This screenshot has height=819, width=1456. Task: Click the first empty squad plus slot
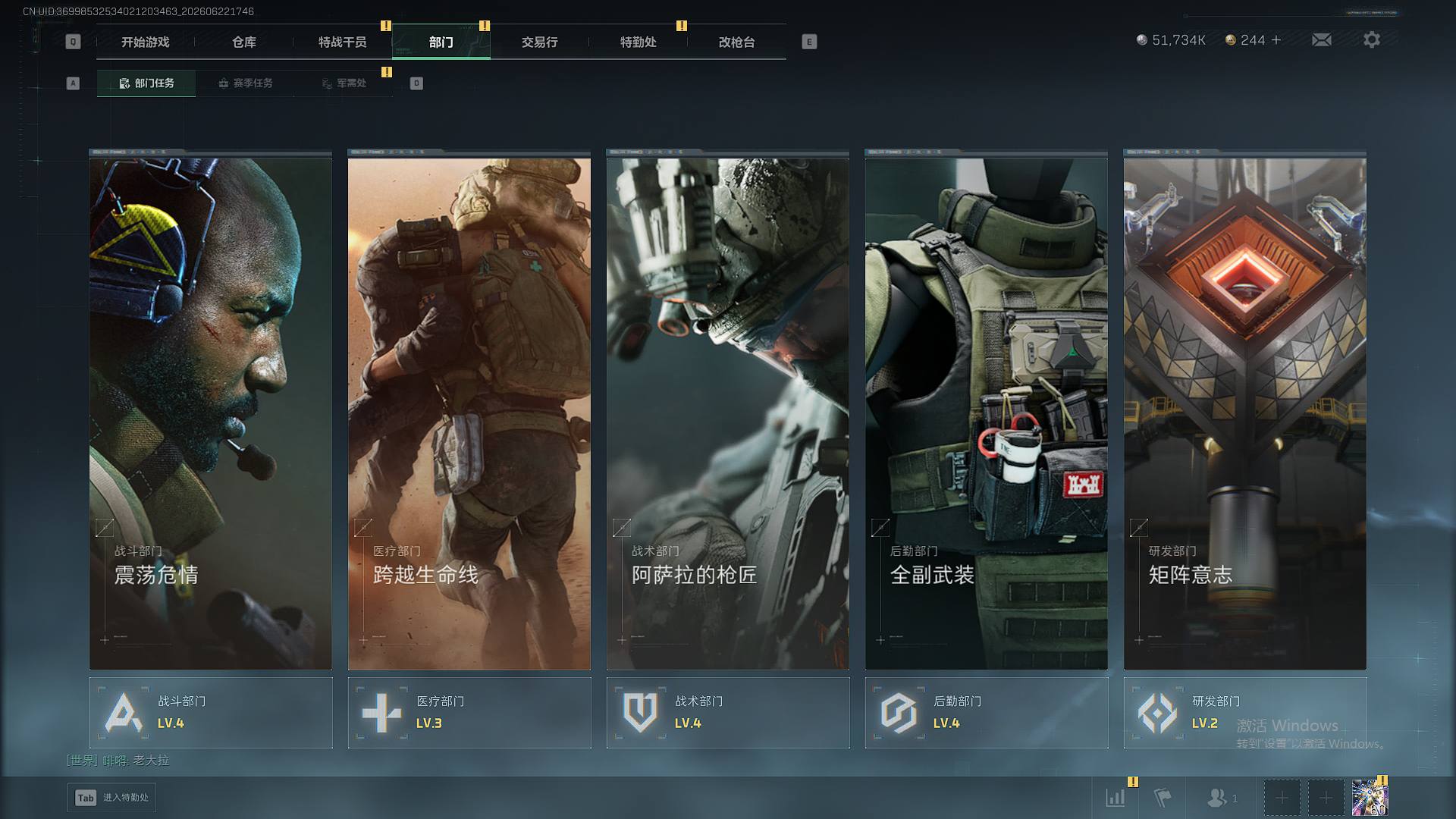click(1282, 798)
